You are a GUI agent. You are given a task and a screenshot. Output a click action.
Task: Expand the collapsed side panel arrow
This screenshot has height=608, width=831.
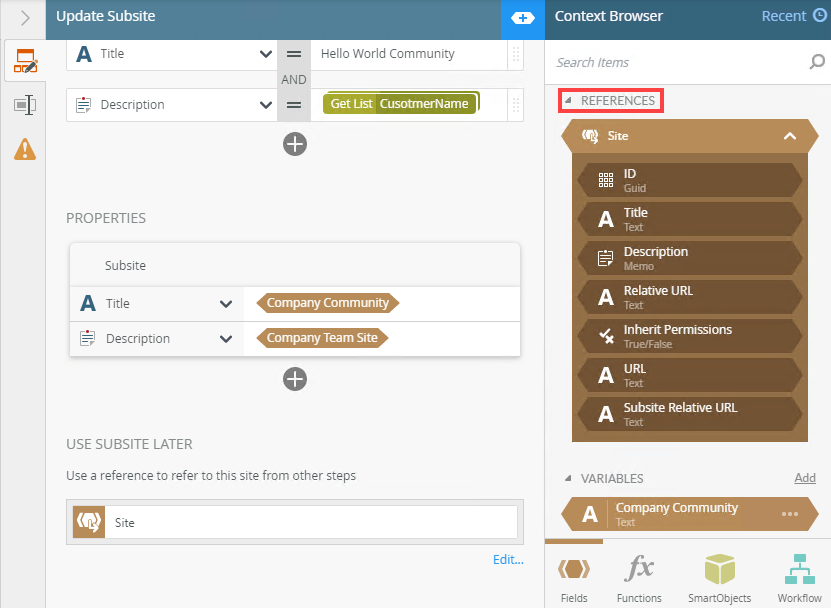pos(24,19)
